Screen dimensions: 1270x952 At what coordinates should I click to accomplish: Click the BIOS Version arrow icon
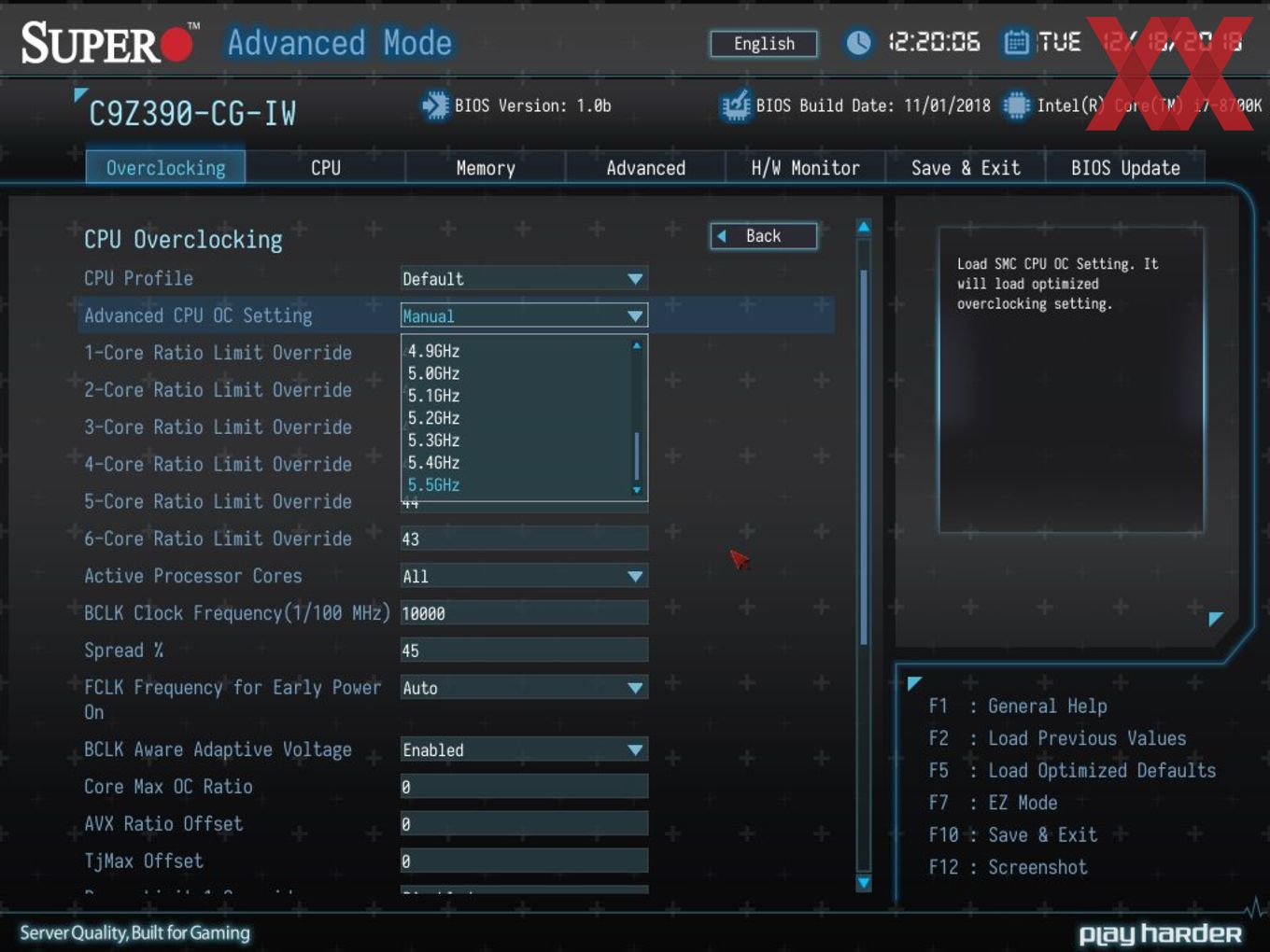435,105
